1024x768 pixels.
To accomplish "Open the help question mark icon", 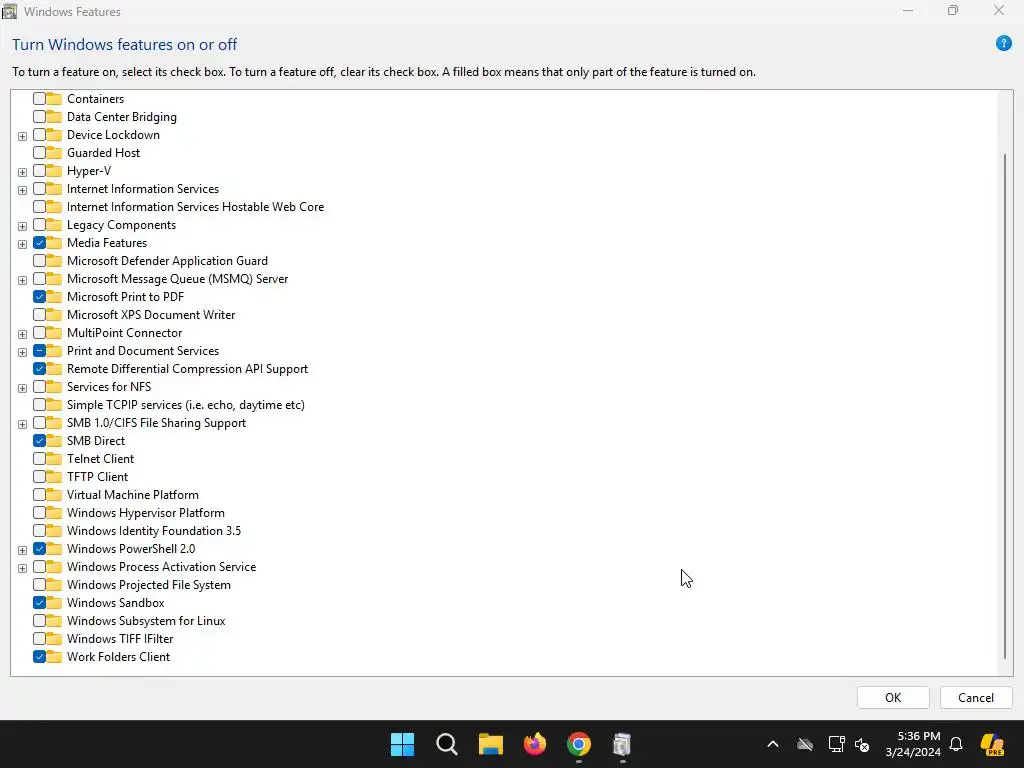I will (1003, 44).
